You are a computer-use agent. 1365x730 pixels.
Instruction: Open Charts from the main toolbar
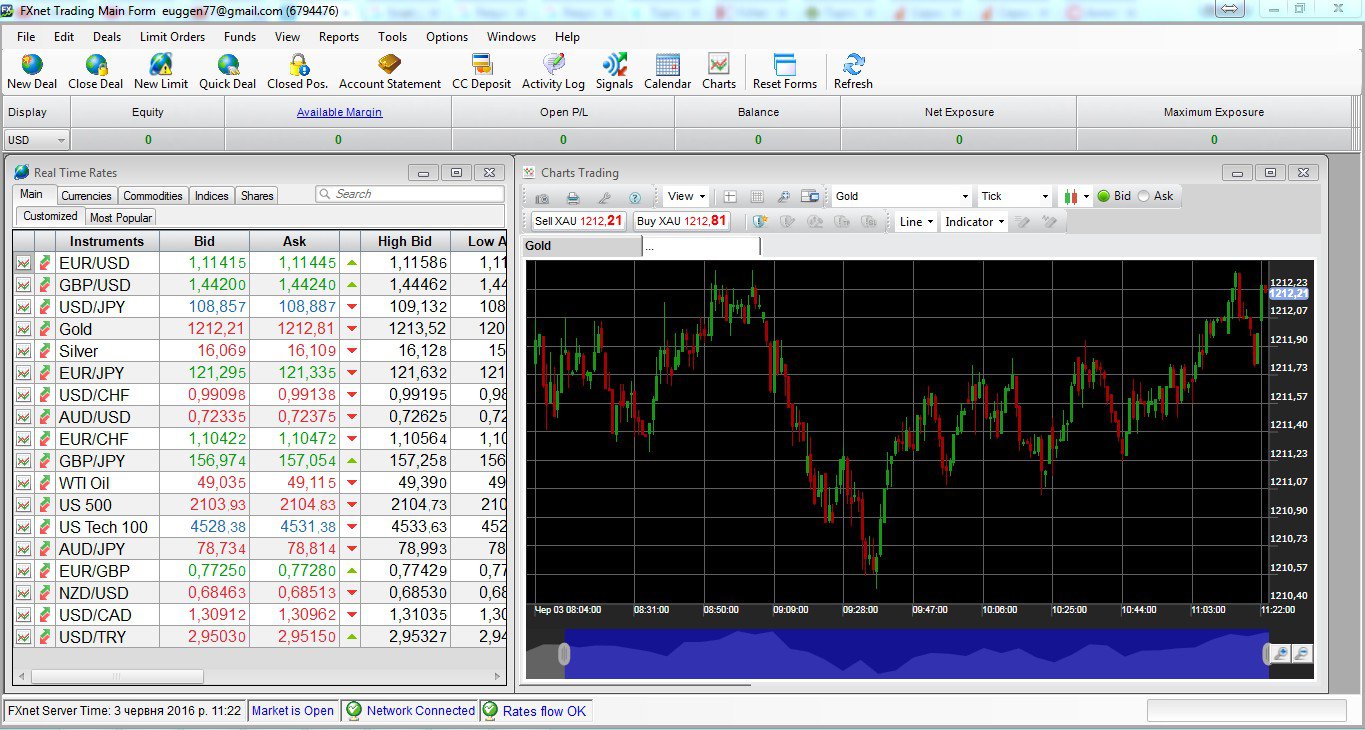(718, 72)
